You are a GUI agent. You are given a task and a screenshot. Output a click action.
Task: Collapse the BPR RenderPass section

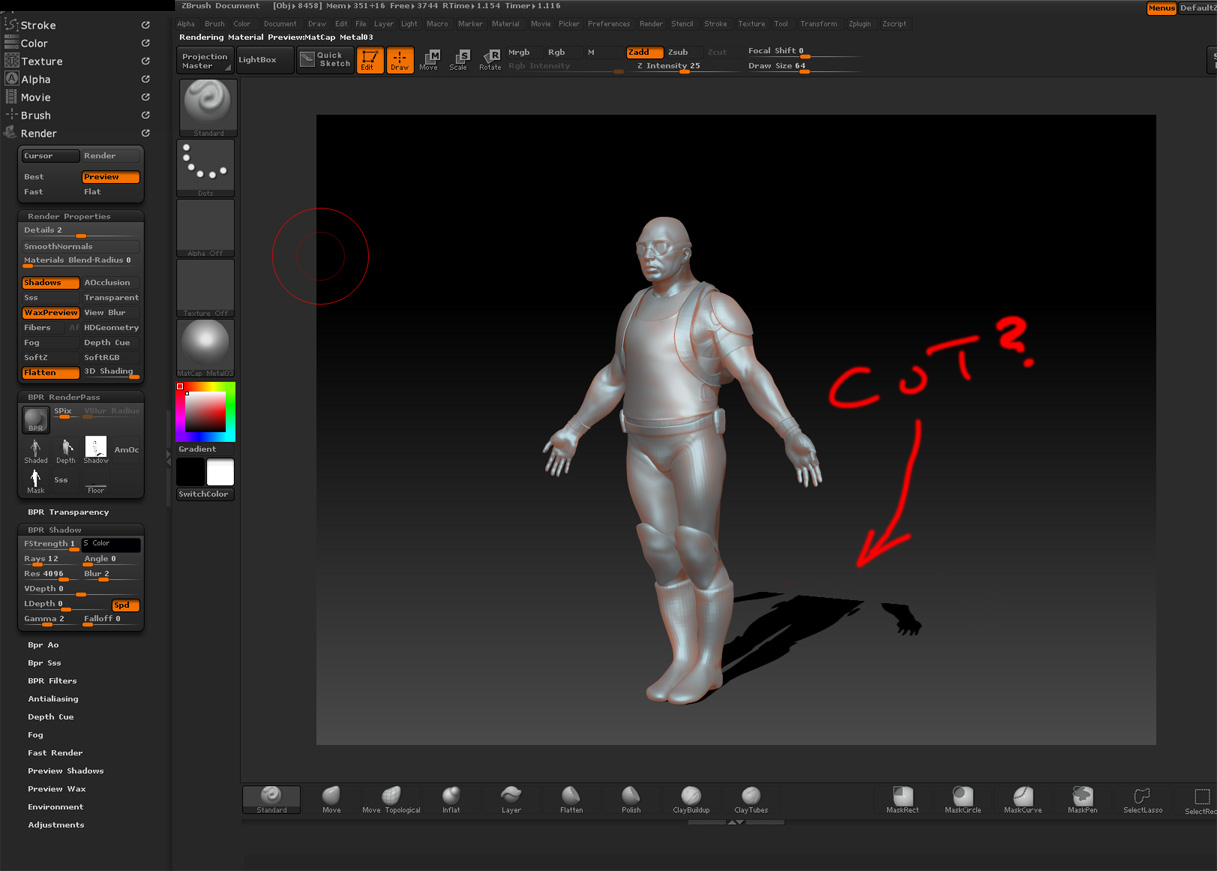pos(64,397)
